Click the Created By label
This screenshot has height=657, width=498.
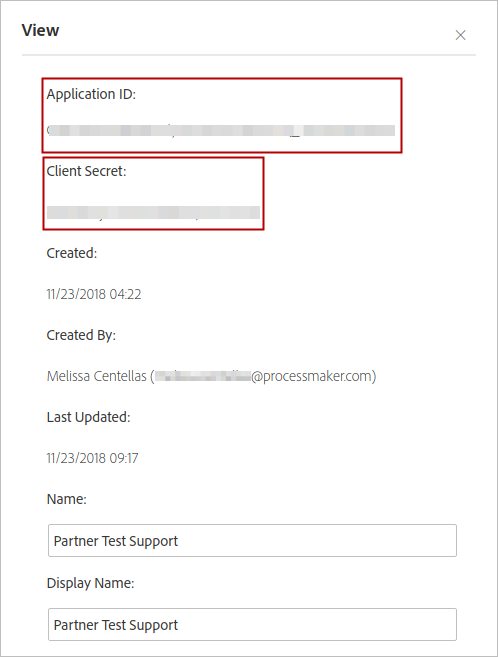click(81, 335)
